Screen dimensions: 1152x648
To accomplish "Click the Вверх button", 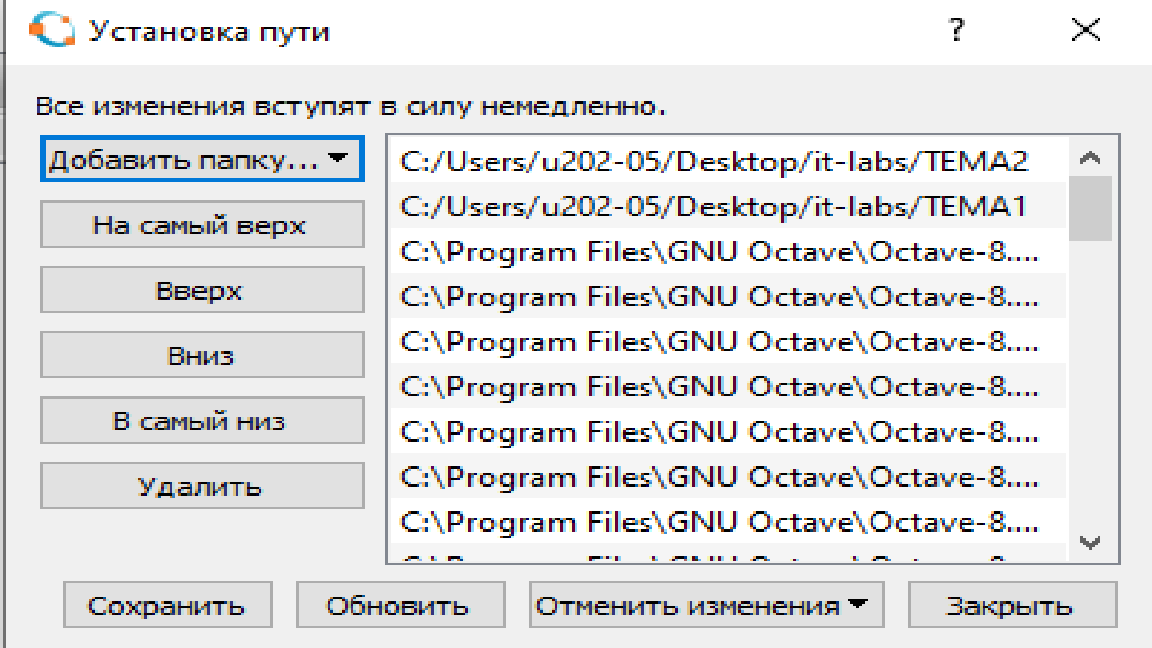I will (x=202, y=289).
